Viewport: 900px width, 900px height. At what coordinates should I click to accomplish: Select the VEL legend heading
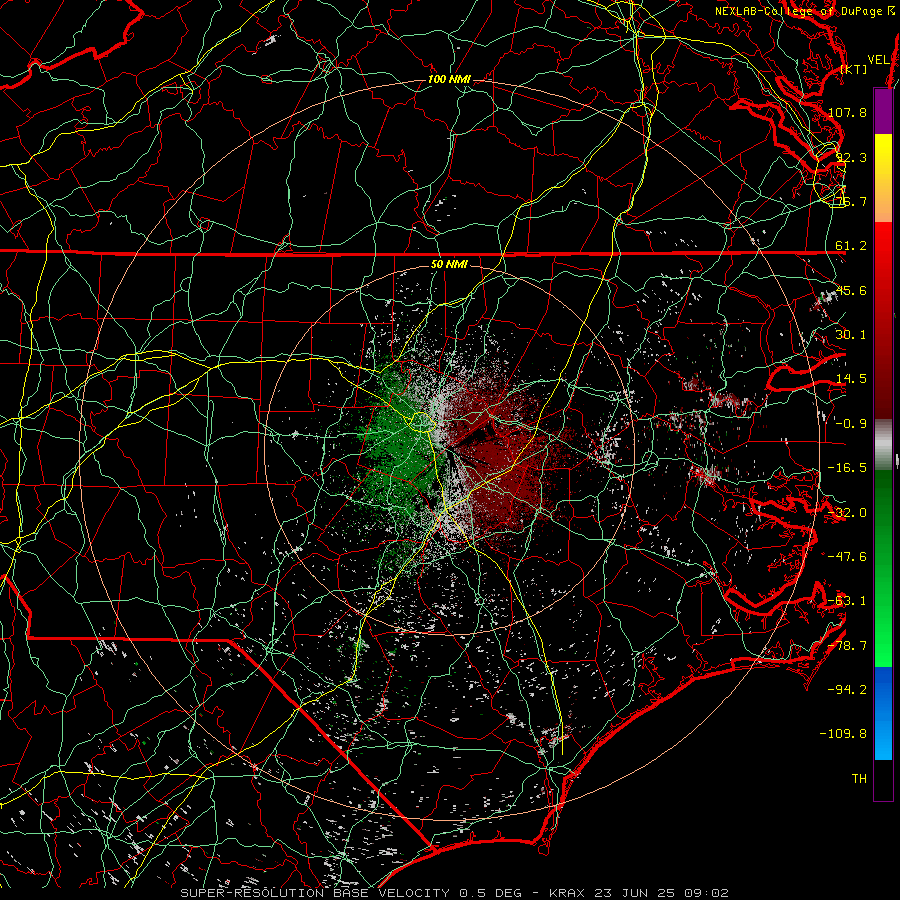[x=879, y=60]
